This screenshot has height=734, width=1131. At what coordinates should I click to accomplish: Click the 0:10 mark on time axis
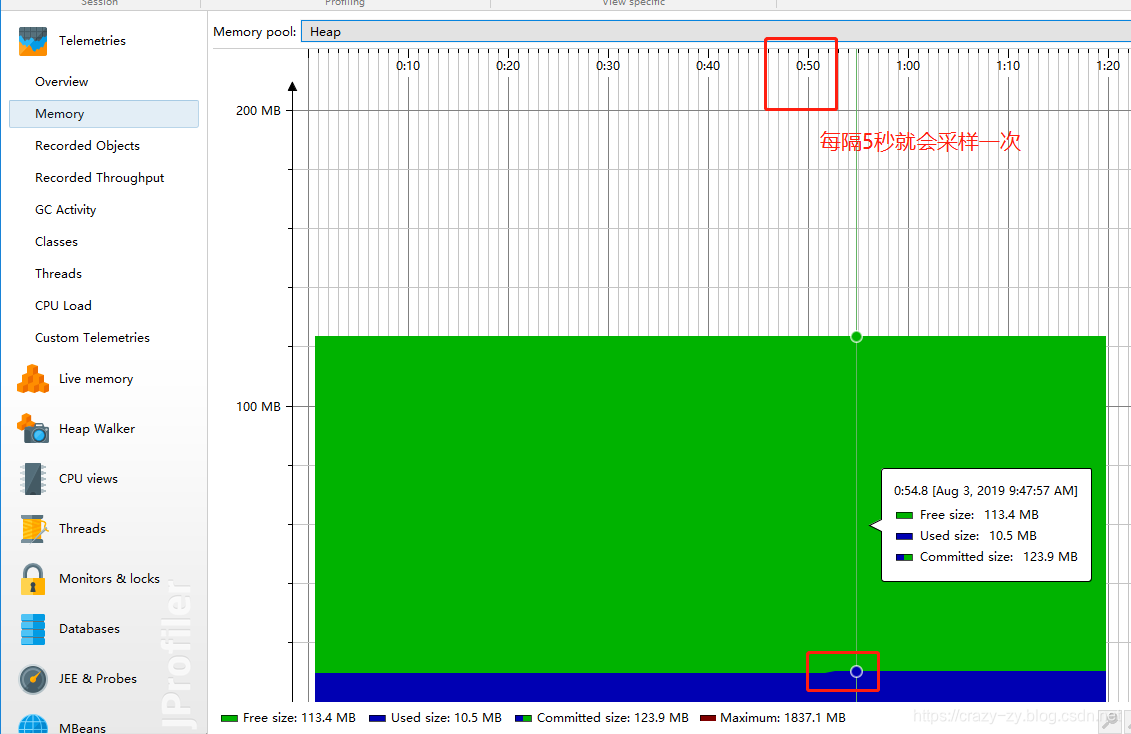408,66
